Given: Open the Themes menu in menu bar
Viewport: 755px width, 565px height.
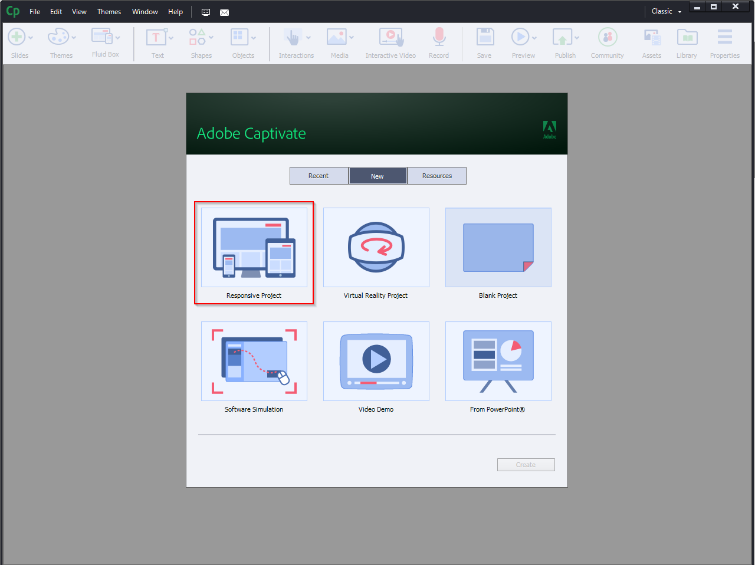Looking at the screenshot, I should click(109, 12).
